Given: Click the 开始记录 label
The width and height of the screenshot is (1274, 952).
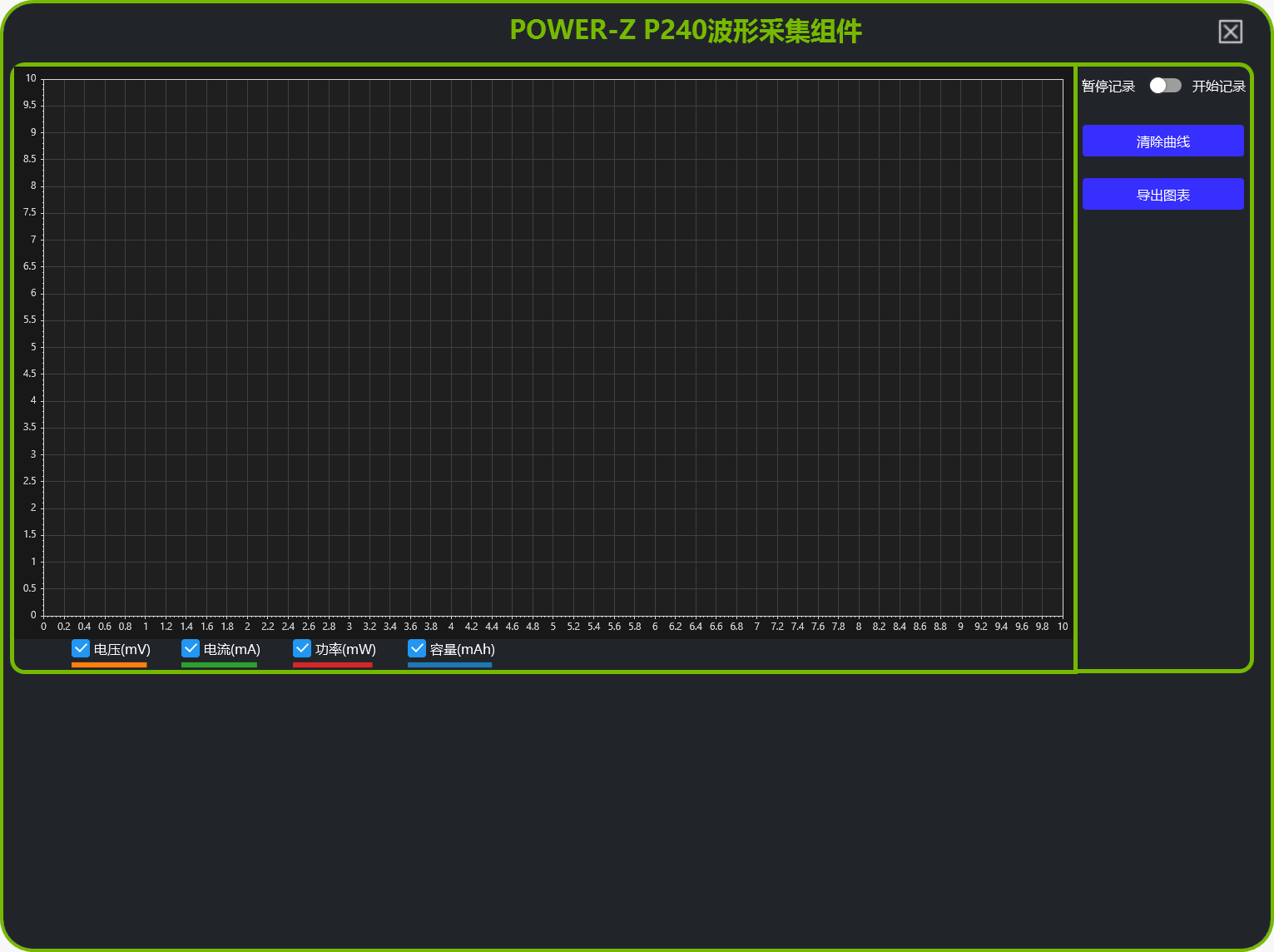Looking at the screenshot, I should click(x=1218, y=87).
